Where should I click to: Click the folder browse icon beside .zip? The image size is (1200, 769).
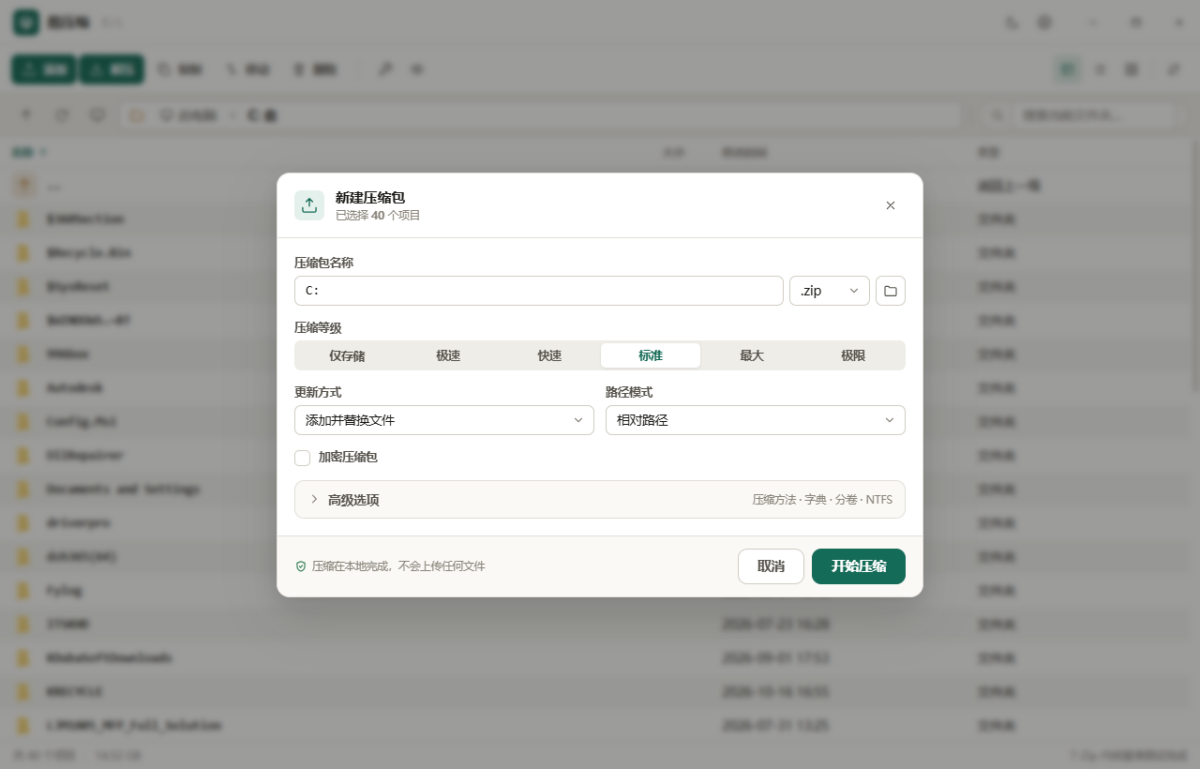[x=890, y=291]
